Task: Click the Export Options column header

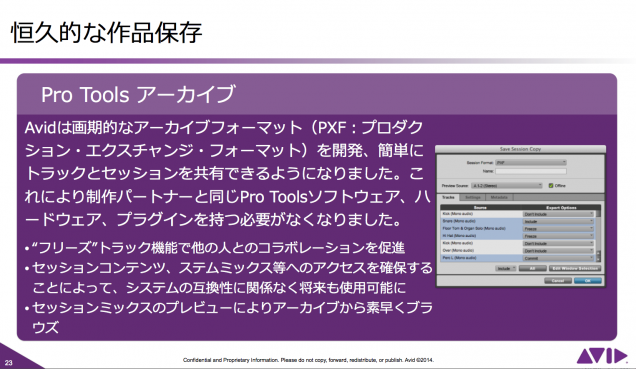Action: pos(561,208)
